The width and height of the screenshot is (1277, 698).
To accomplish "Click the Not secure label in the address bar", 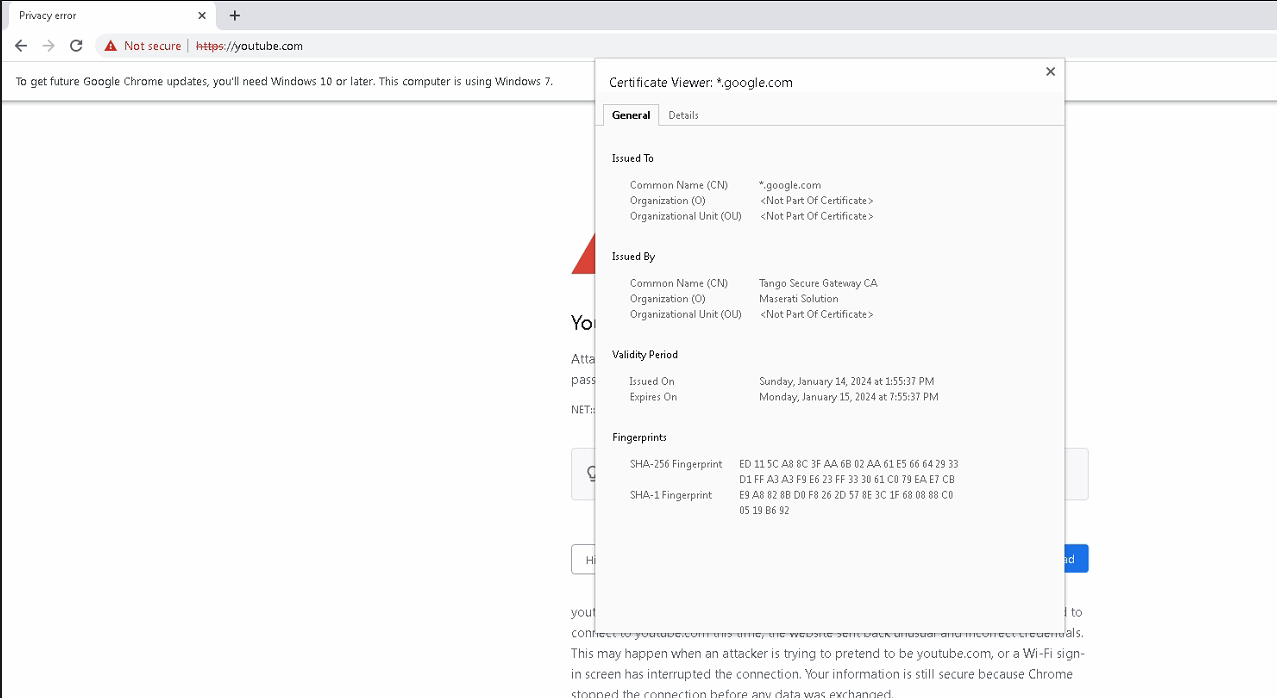I will pos(152,46).
